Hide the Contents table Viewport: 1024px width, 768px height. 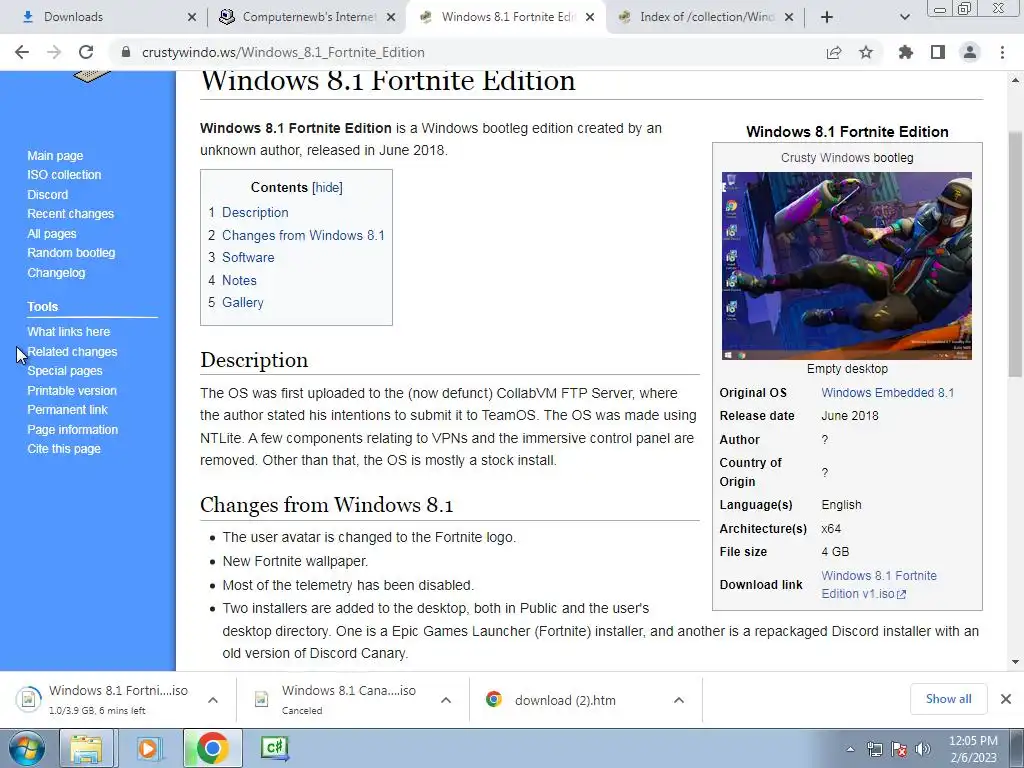pyautogui.click(x=327, y=187)
